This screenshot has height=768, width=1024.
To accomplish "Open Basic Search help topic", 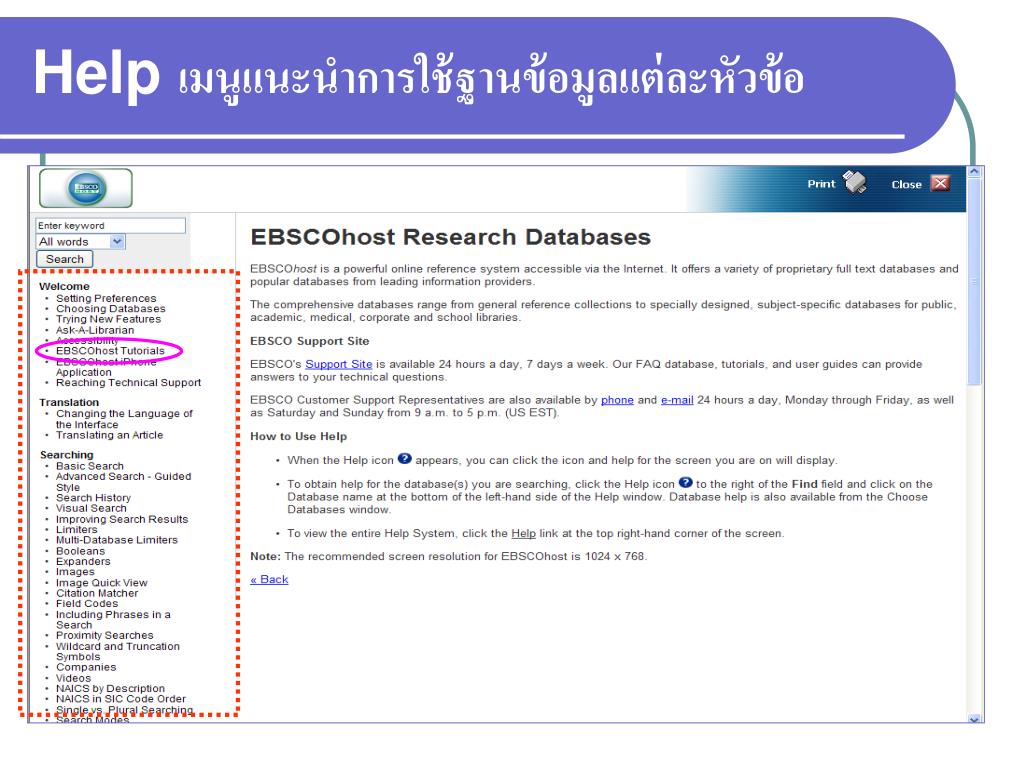I will click(89, 466).
